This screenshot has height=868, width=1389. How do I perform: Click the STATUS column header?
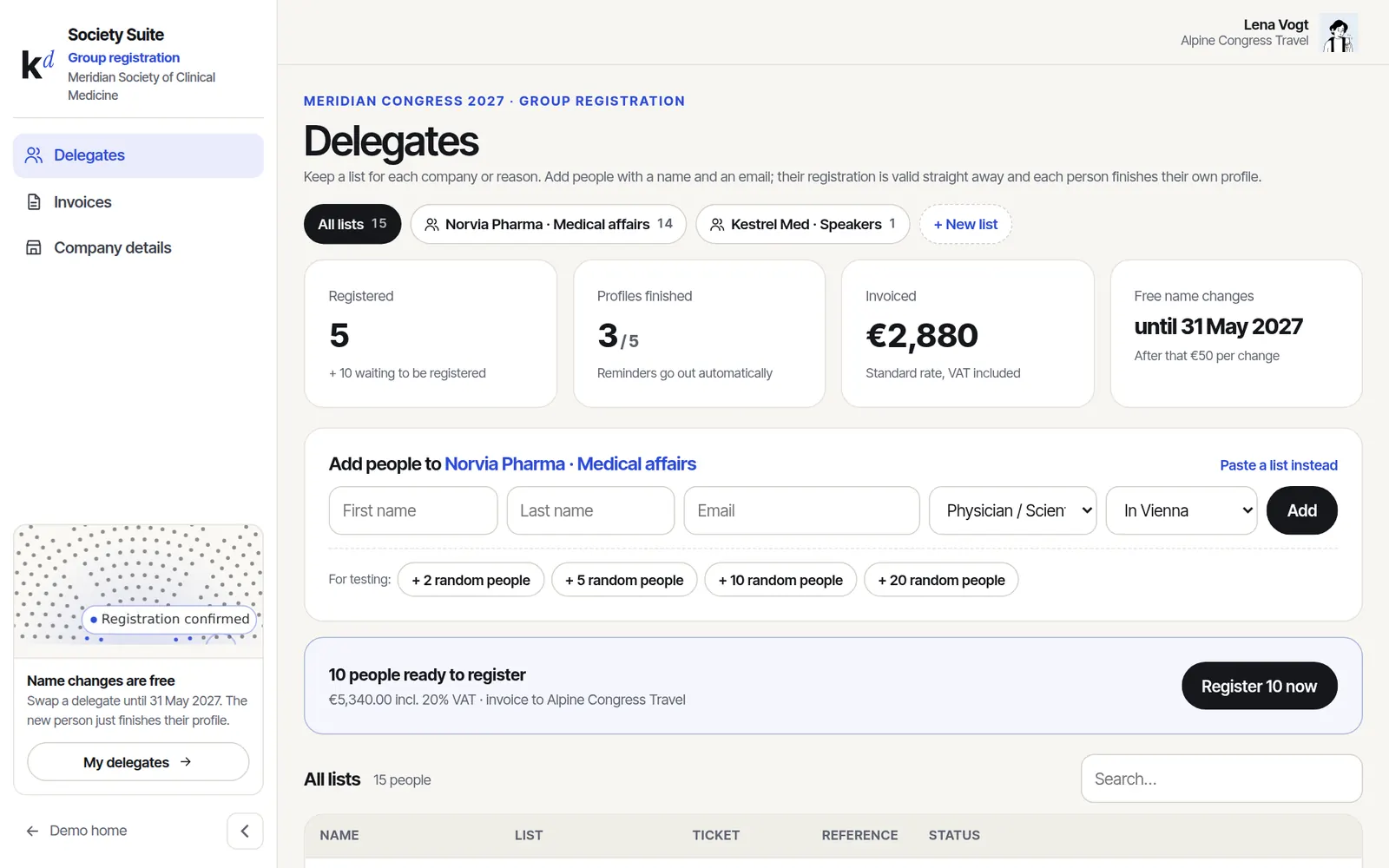(954, 835)
